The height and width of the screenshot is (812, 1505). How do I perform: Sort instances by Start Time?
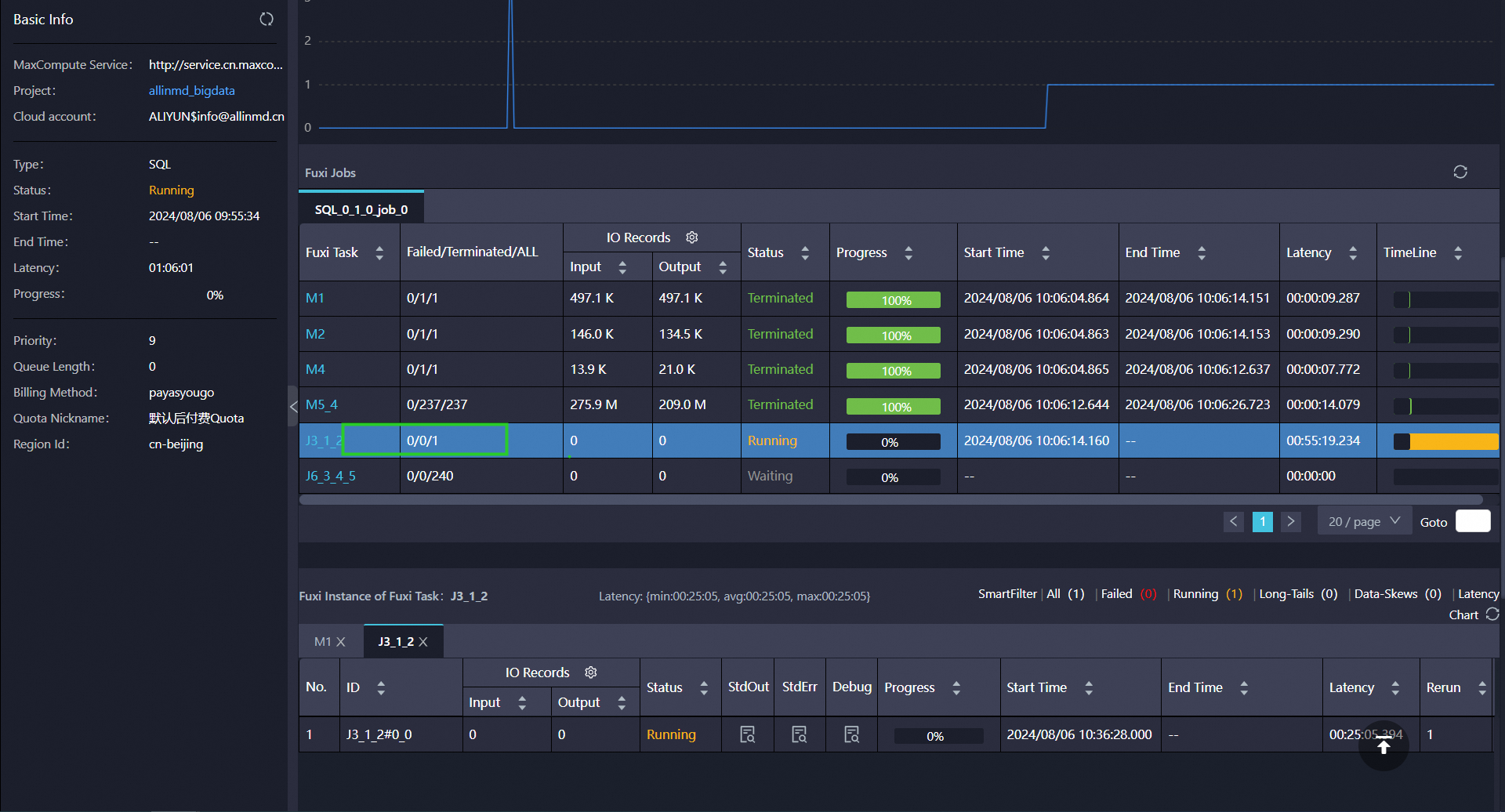[1089, 687]
